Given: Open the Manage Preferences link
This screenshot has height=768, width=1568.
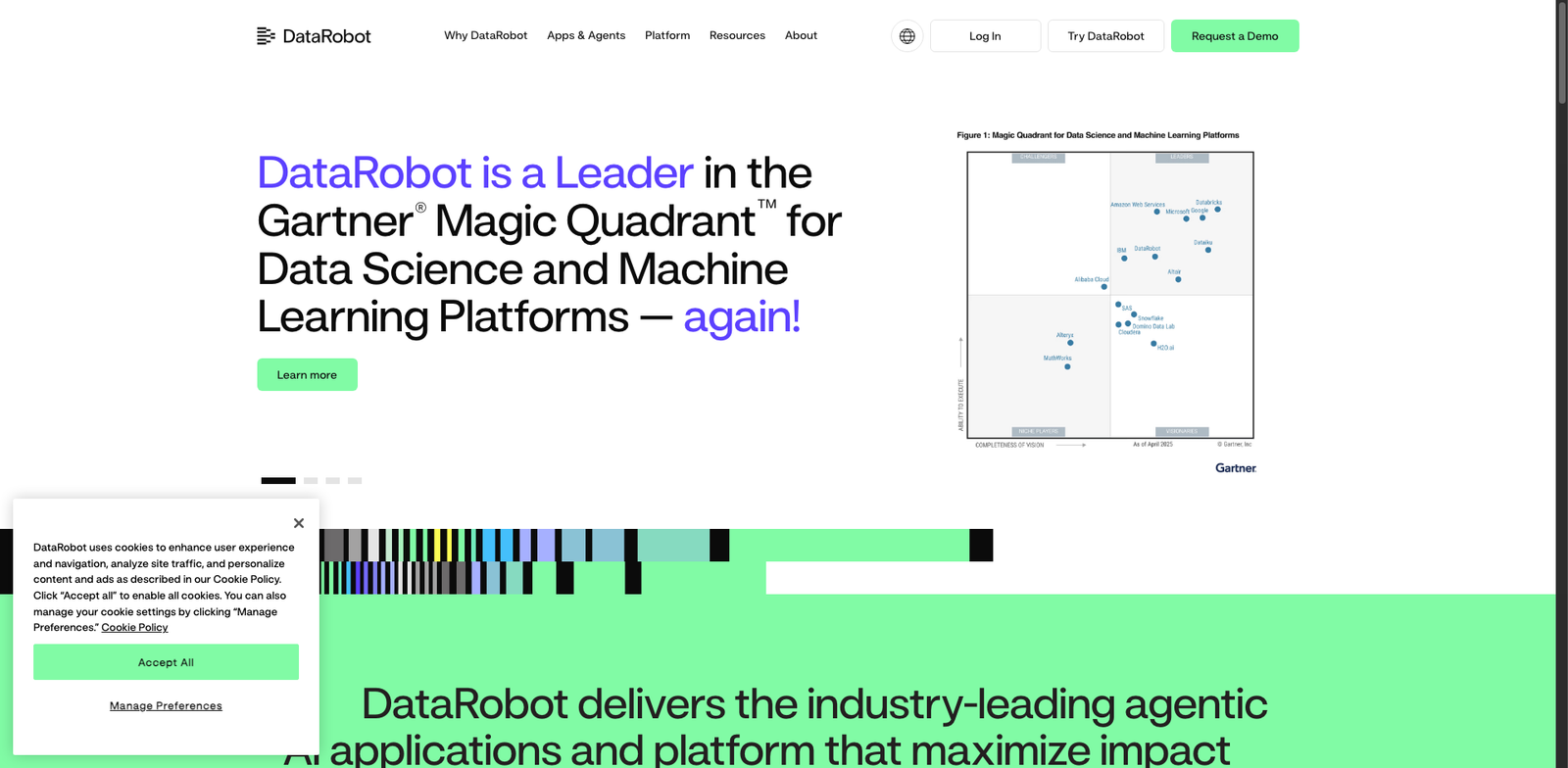Looking at the screenshot, I should (x=166, y=705).
